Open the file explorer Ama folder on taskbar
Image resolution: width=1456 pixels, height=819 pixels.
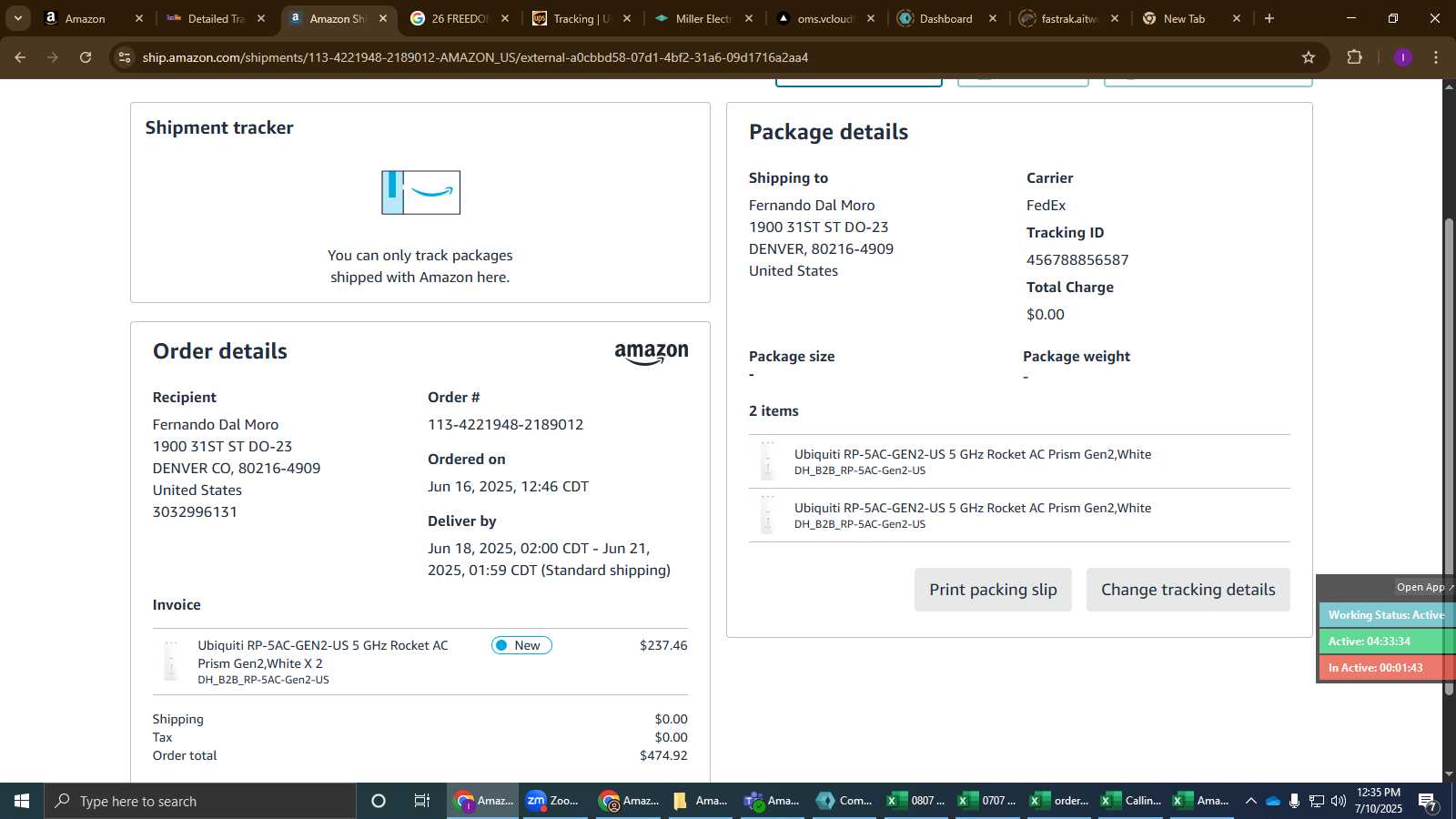(701, 801)
